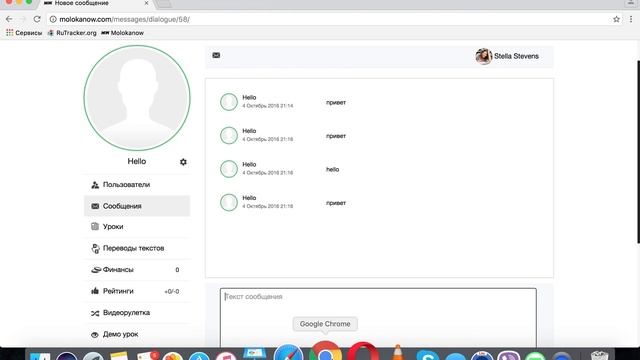Open Пользователи in the sidebar
Screen dimensions: 640x360
137,185
